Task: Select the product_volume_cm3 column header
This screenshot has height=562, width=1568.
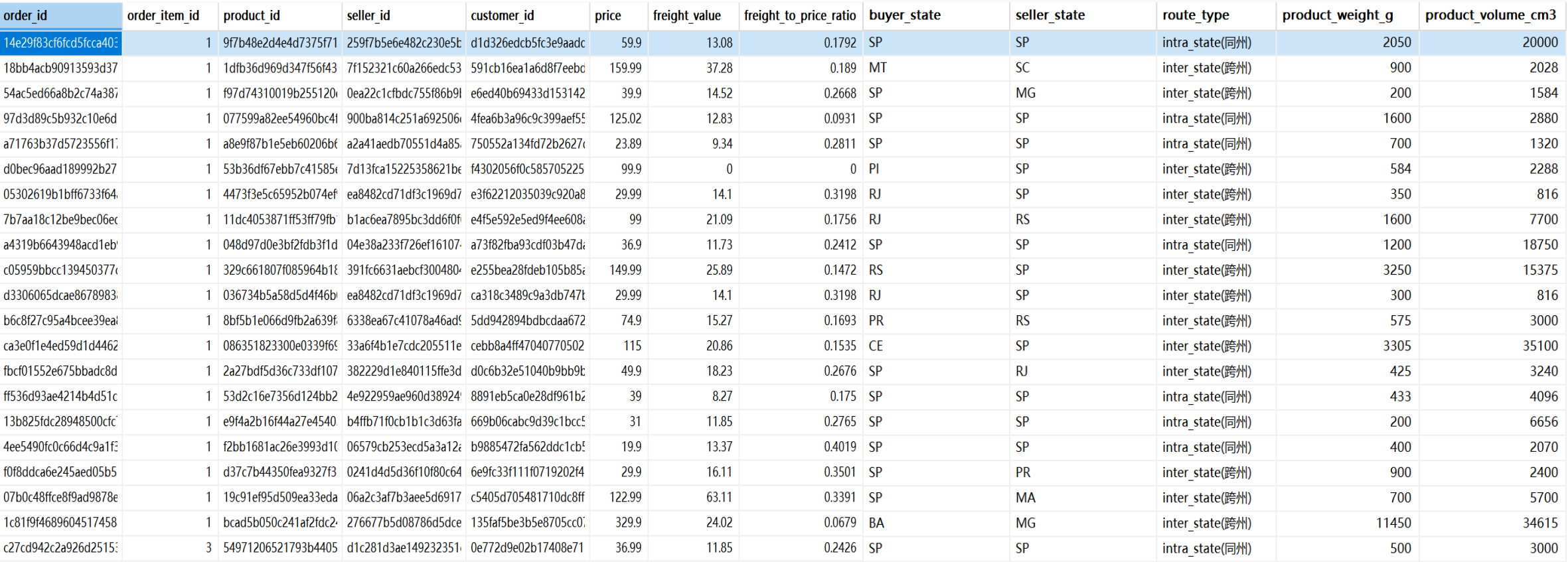Action: 1492,15
